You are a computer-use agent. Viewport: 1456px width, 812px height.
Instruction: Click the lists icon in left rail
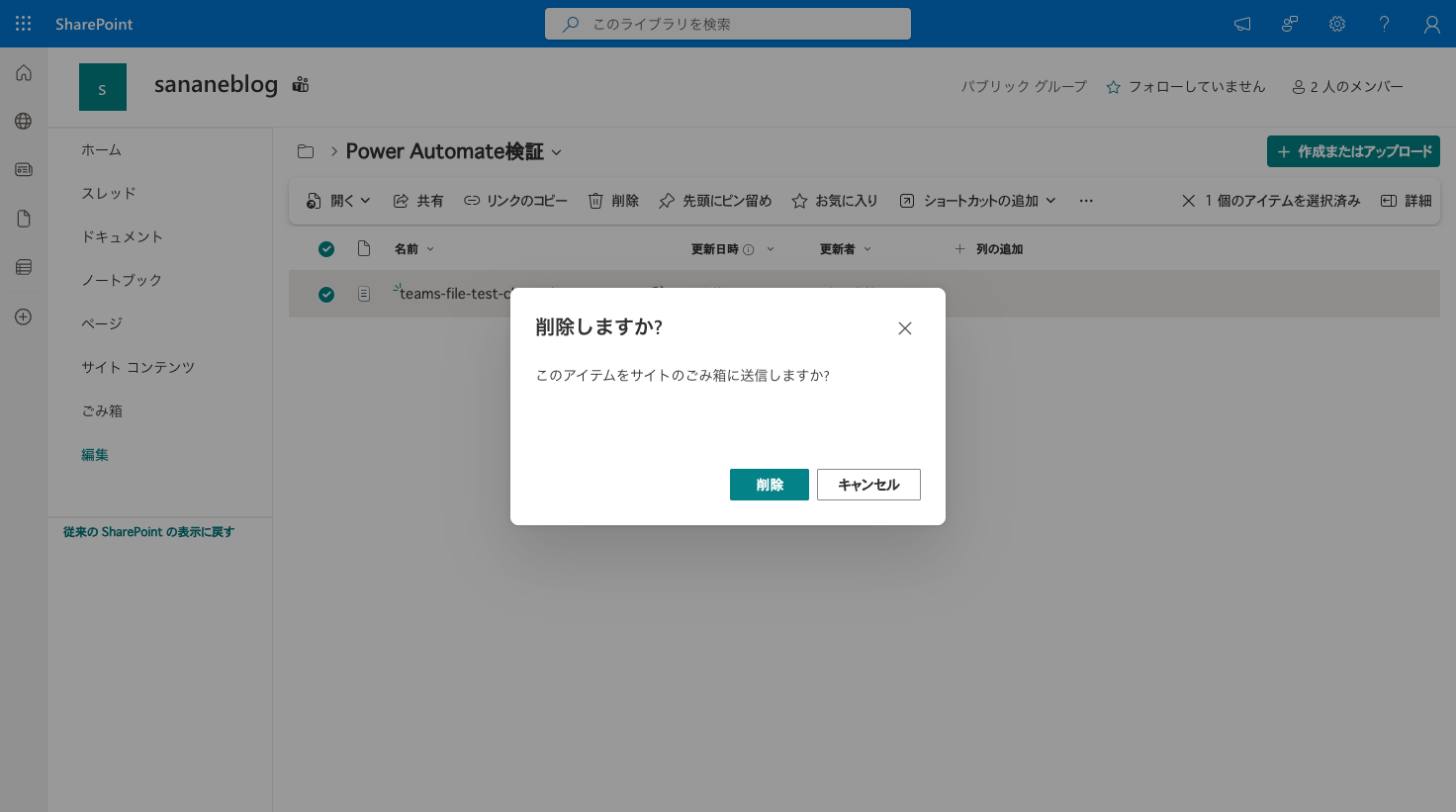24,267
